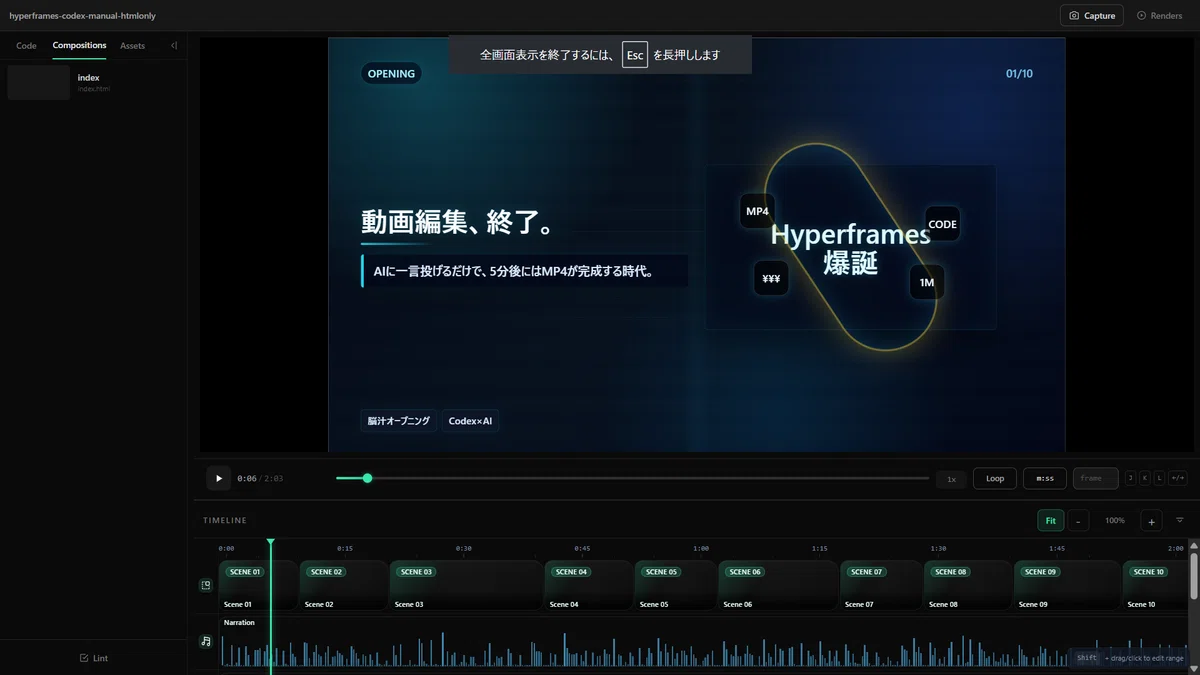
Task: Jump to 0:30 on the ruler
Action: click(x=463, y=548)
